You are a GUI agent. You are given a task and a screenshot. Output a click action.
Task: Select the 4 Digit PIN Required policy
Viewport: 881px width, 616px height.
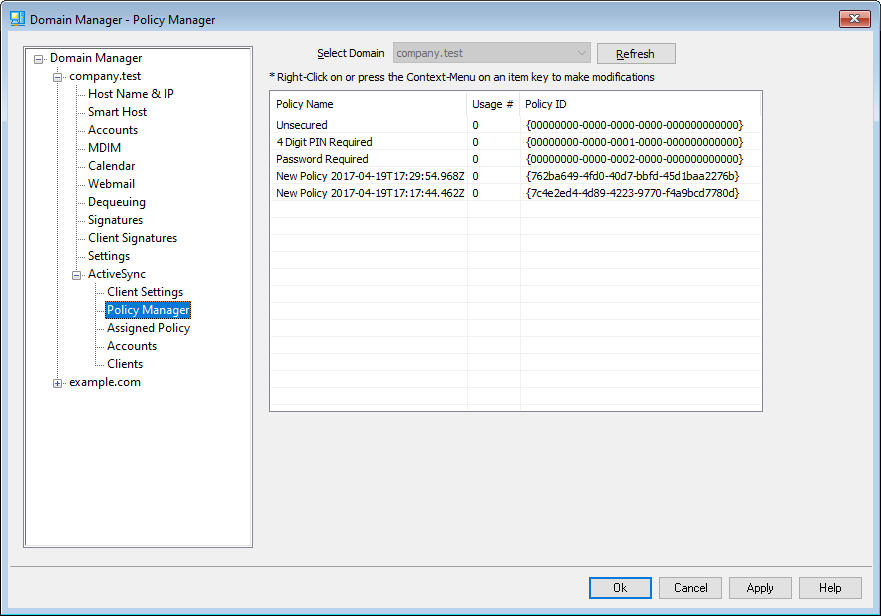coord(324,142)
